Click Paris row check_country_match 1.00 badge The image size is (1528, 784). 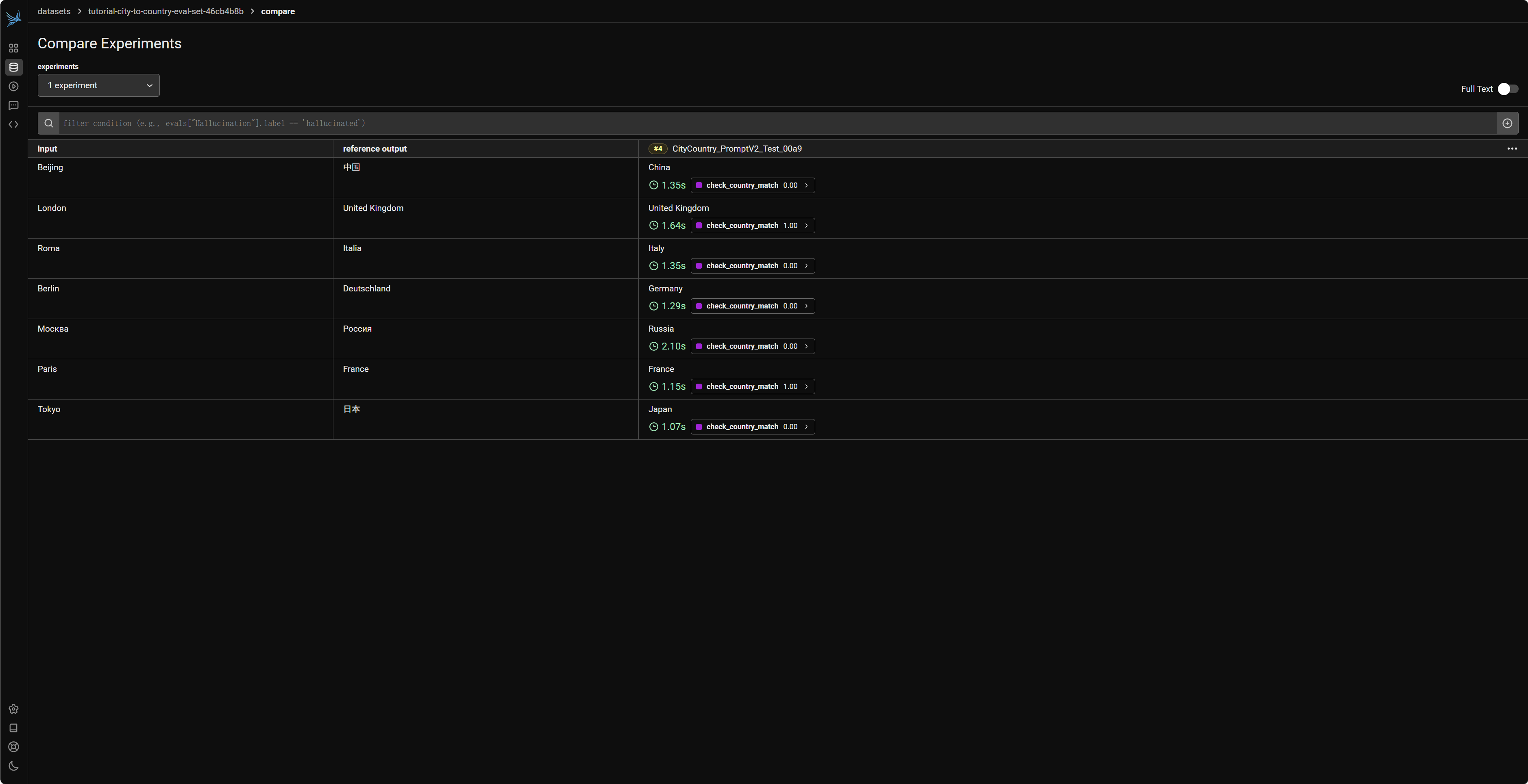click(752, 387)
